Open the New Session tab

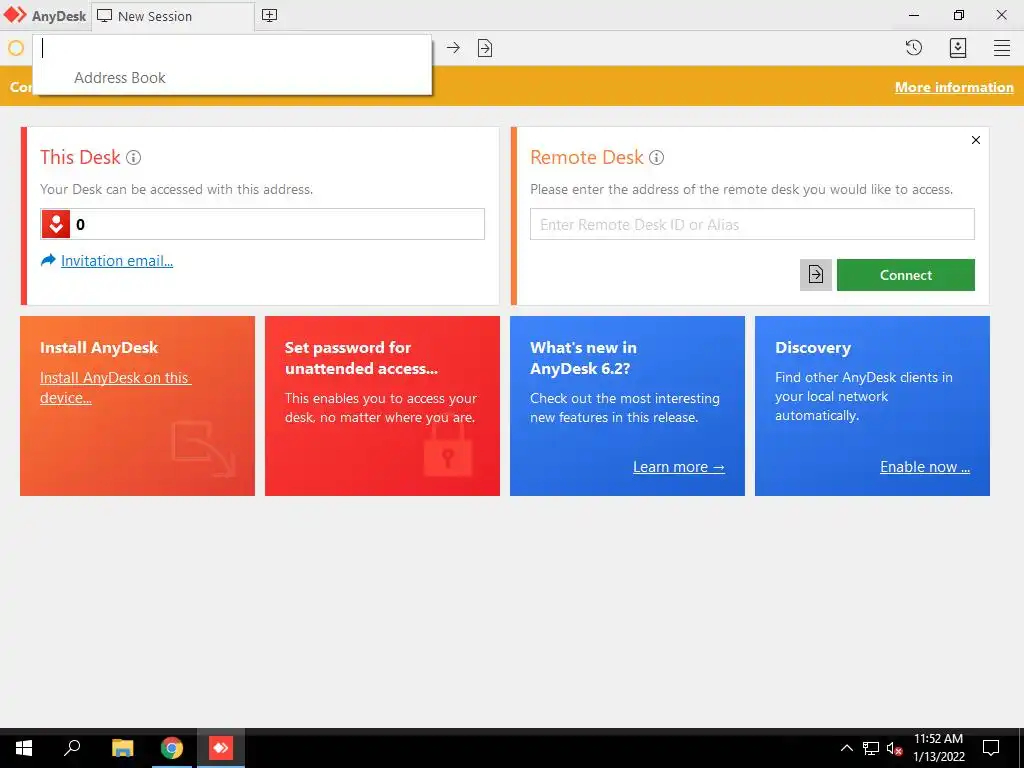173,16
